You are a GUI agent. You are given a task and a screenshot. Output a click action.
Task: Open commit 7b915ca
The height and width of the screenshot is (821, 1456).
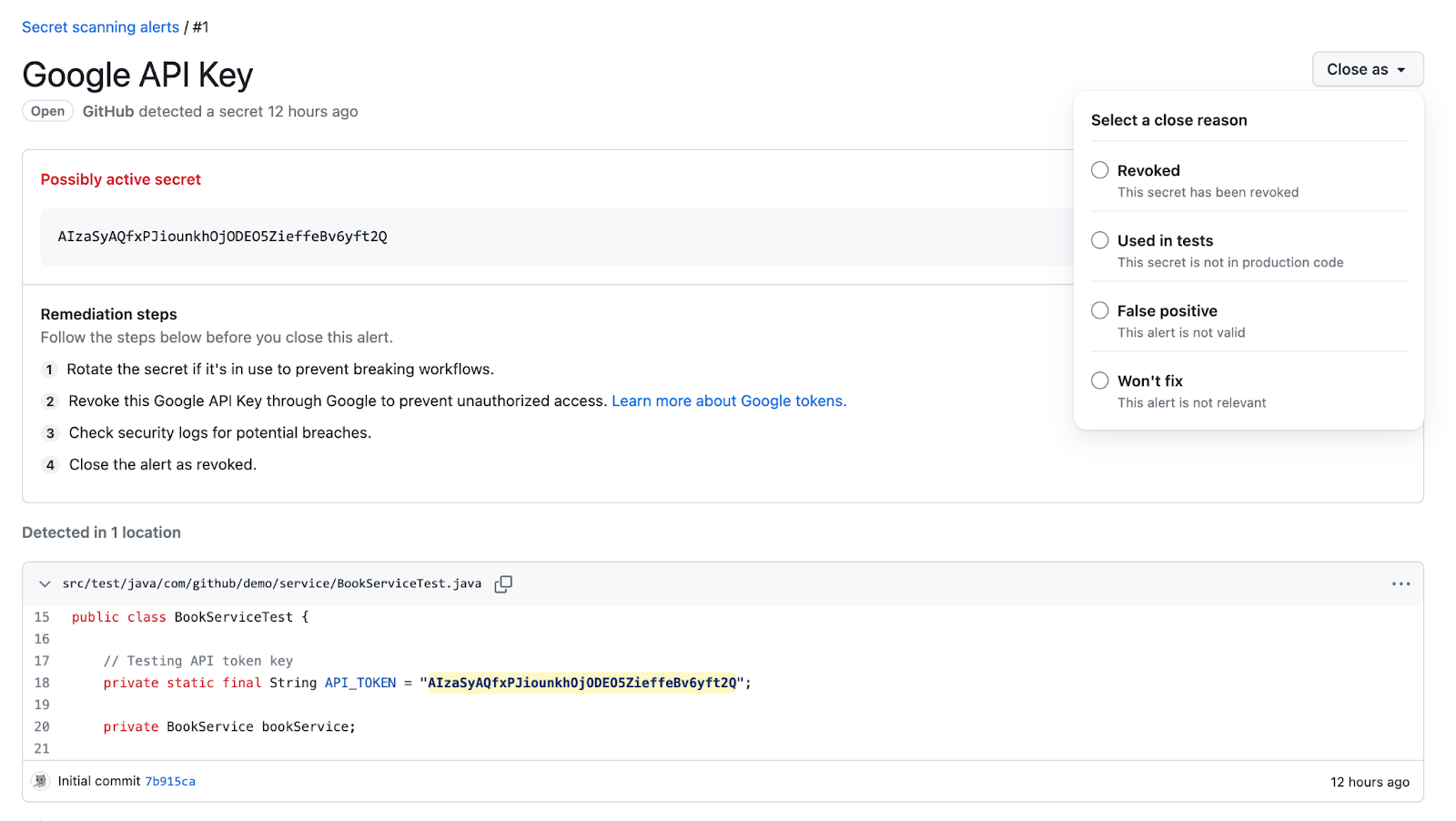click(x=170, y=782)
